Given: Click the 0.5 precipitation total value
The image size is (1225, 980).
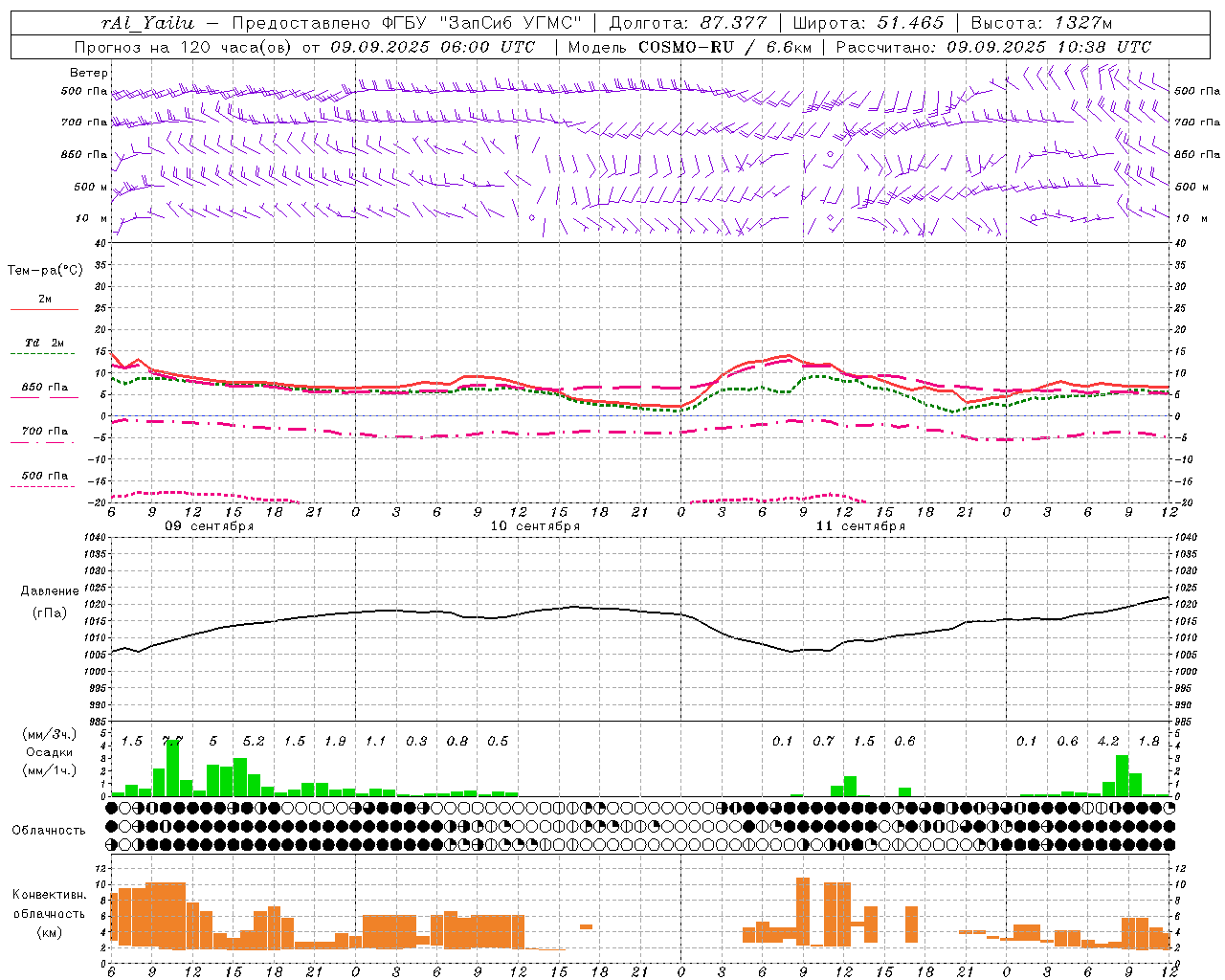Looking at the screenshot, I should 498,742.
